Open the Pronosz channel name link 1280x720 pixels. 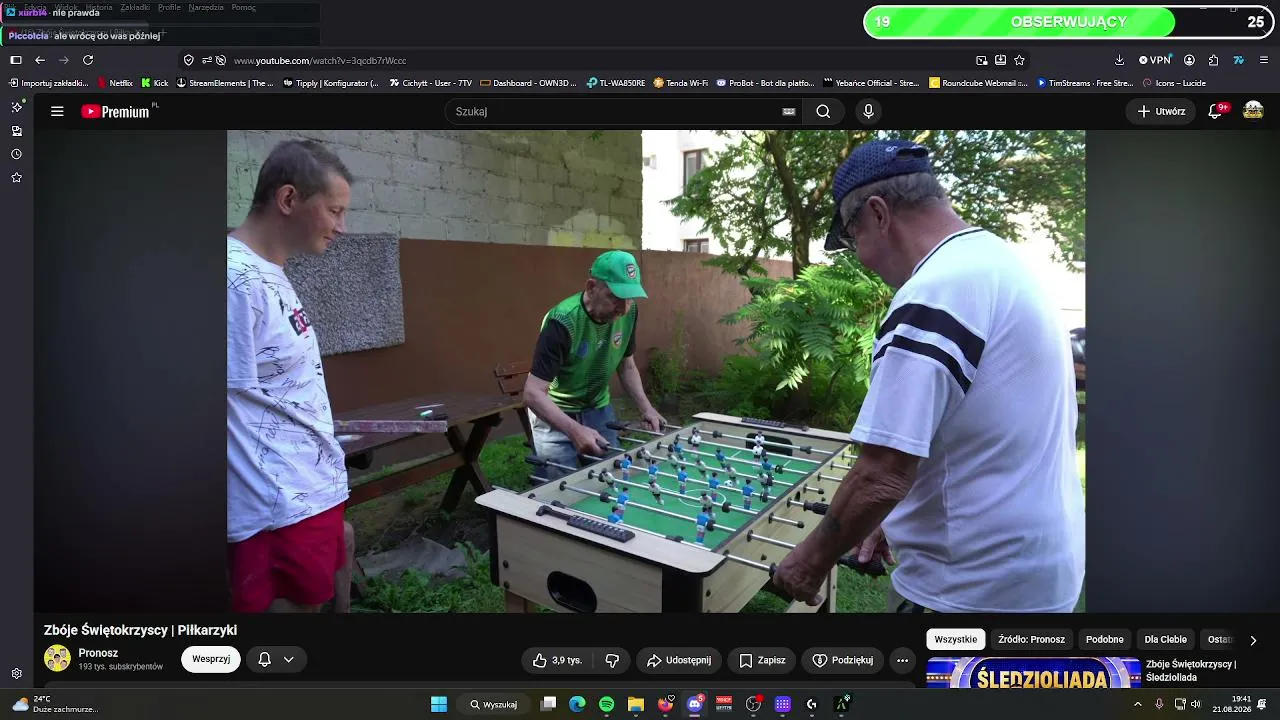tap(98, 653)
